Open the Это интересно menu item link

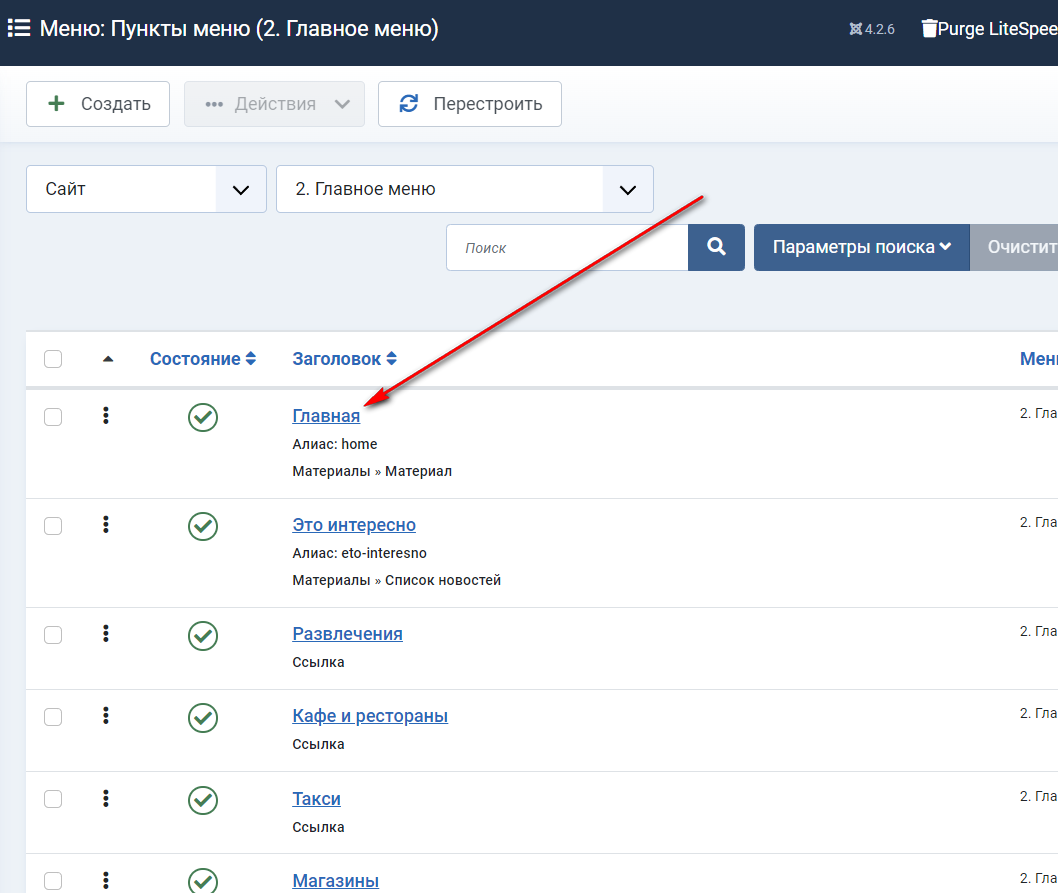pos(354,525)
